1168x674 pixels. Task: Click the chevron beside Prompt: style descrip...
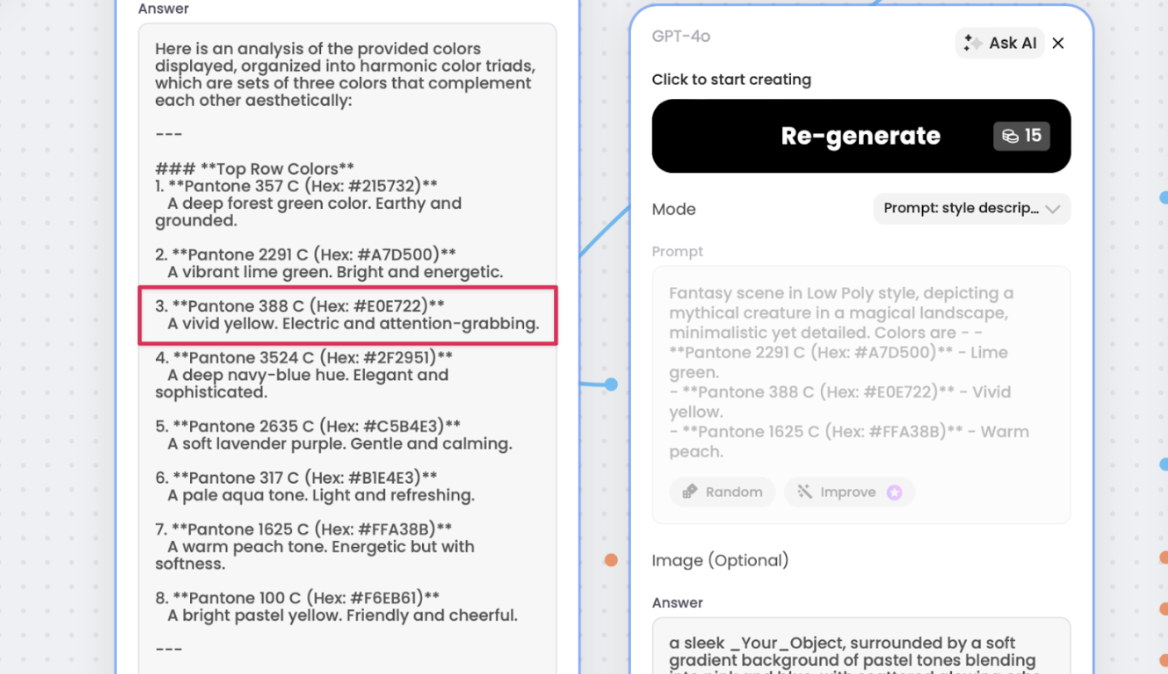pos(1053,209)
